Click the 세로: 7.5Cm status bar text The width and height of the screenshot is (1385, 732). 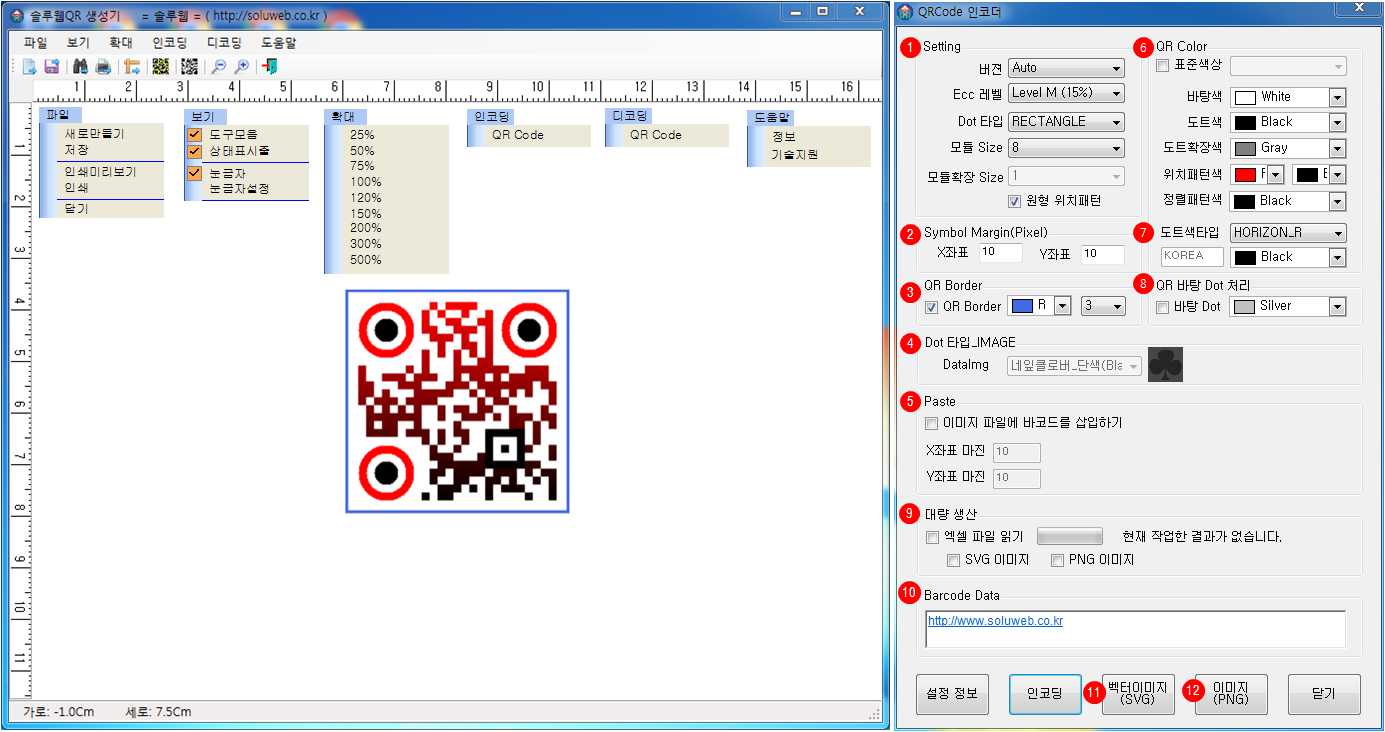click(x=158, y=712)
